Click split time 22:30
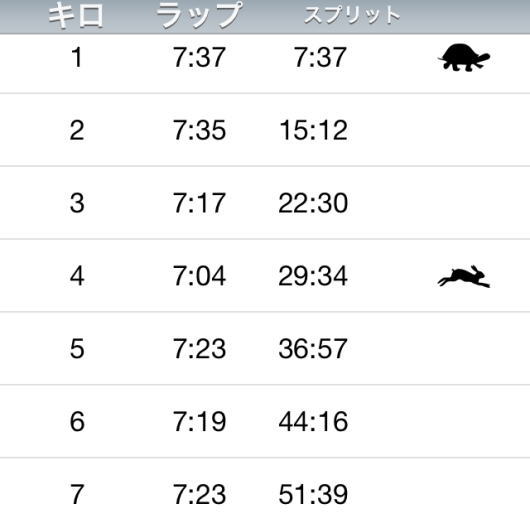The width and height of the screenshot is (530, 518). tap(313, 203)
